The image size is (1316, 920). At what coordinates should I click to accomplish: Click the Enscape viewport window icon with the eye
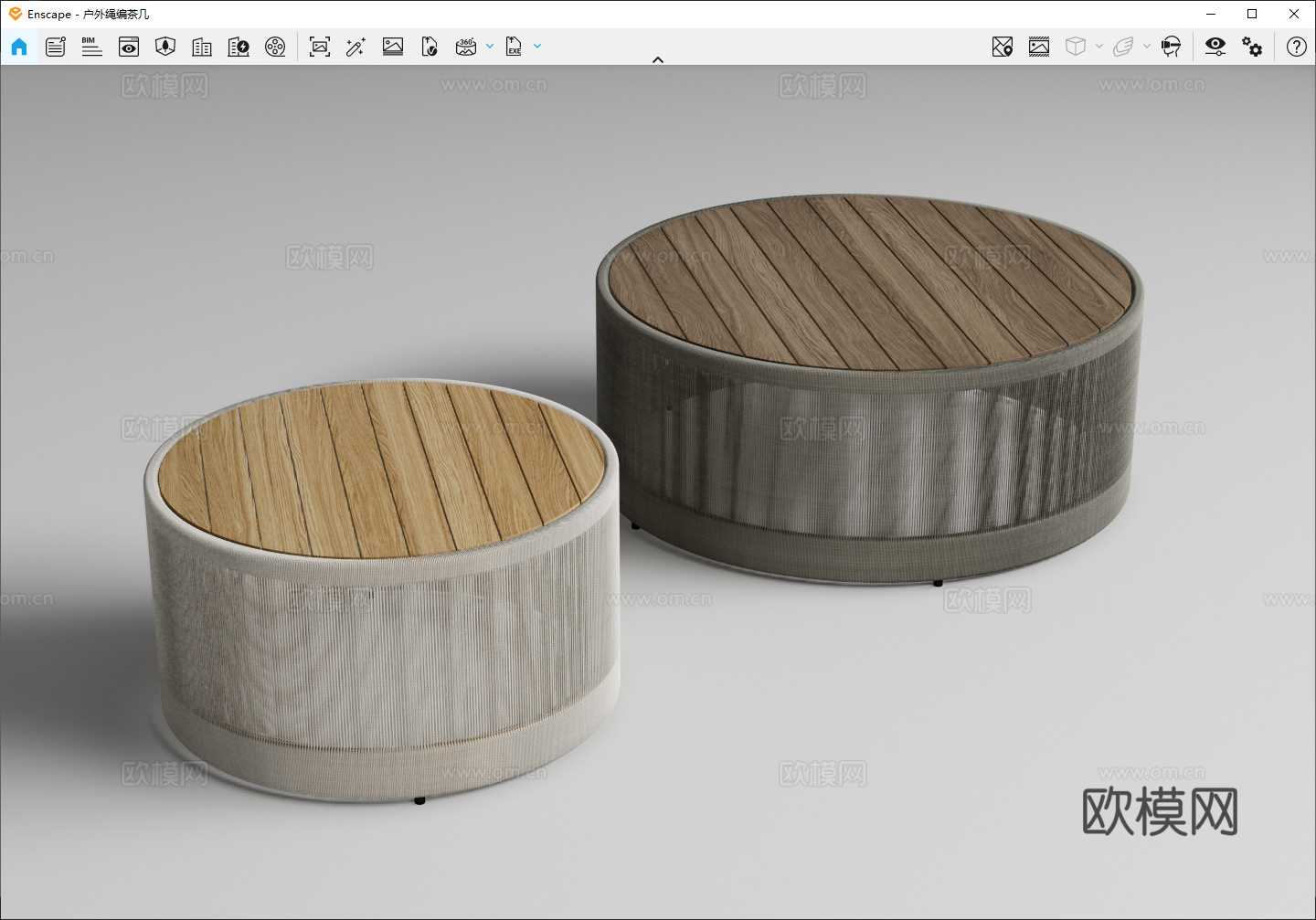(129, 47)
